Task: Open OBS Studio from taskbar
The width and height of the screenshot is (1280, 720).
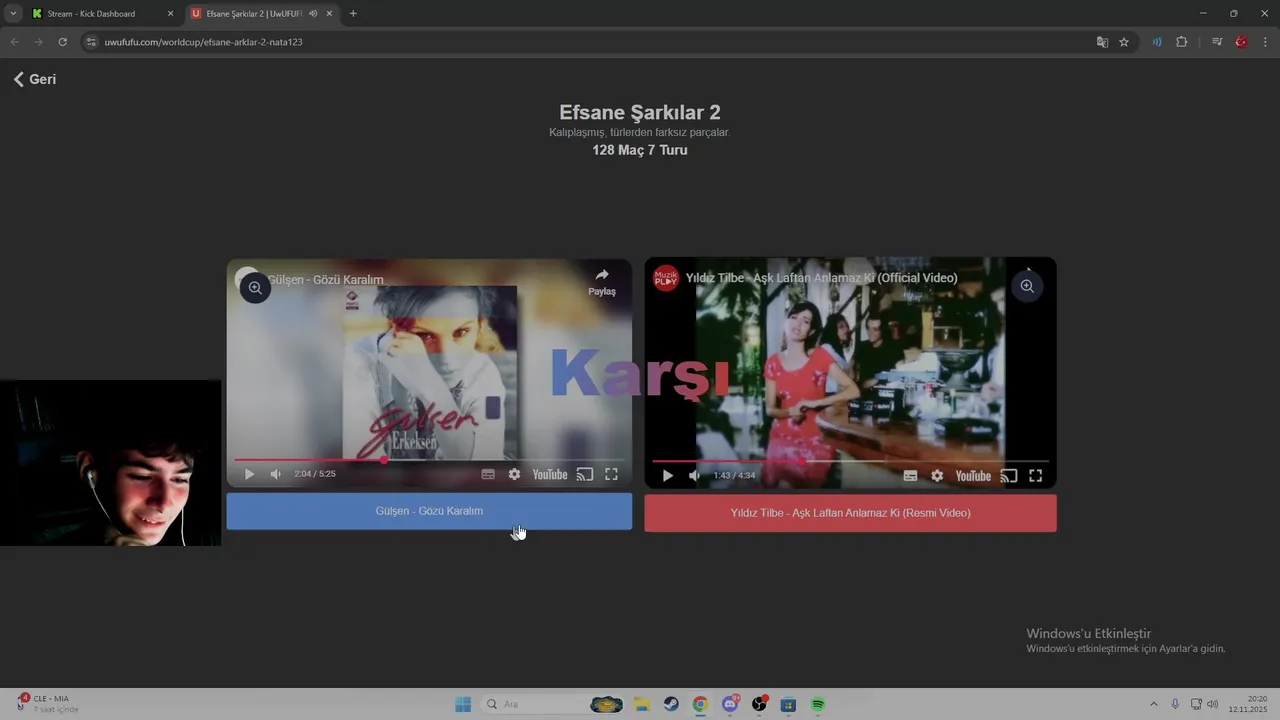Action: tap(759, 704)
